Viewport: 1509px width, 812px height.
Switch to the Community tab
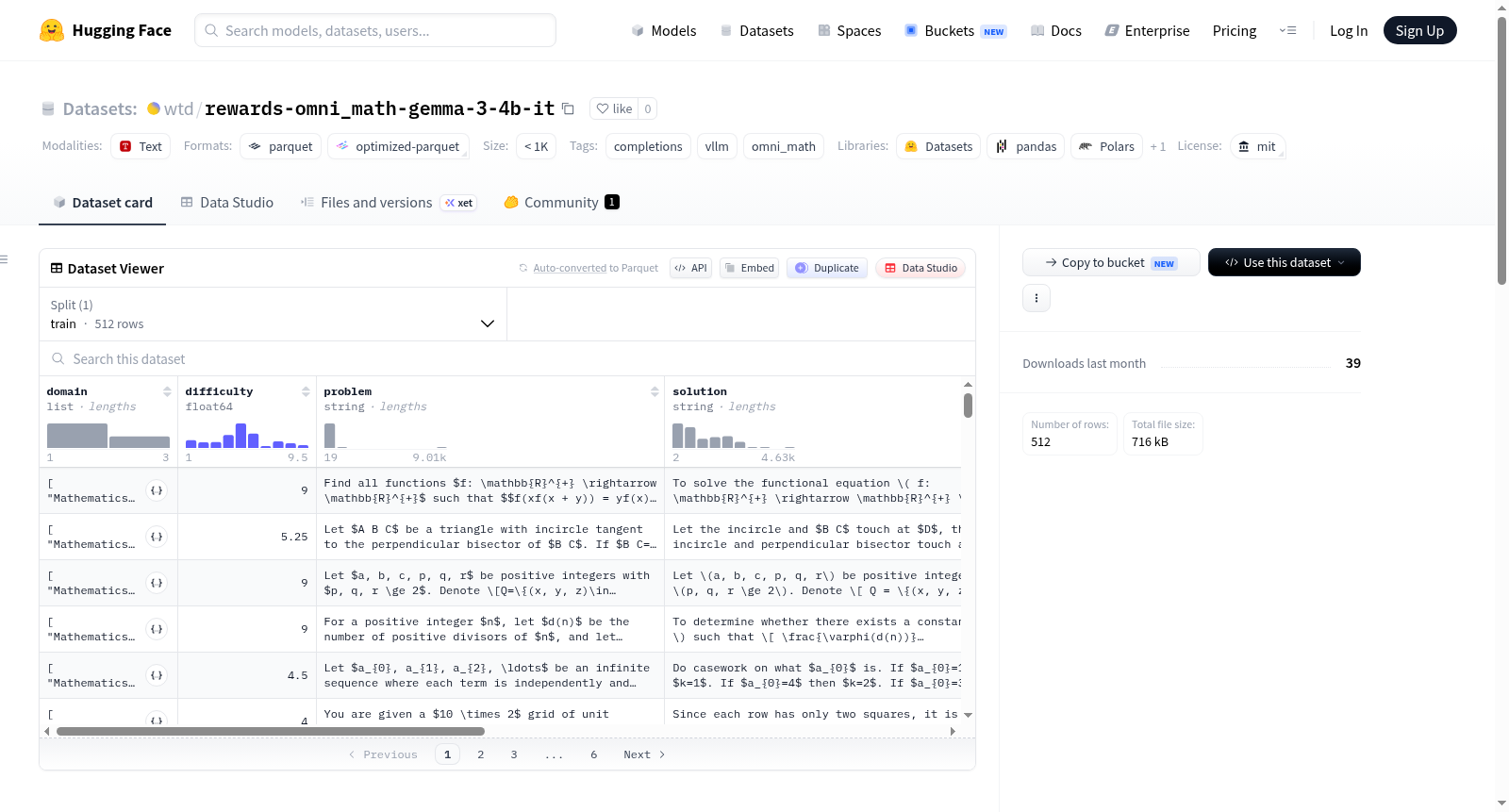[561, 202]
